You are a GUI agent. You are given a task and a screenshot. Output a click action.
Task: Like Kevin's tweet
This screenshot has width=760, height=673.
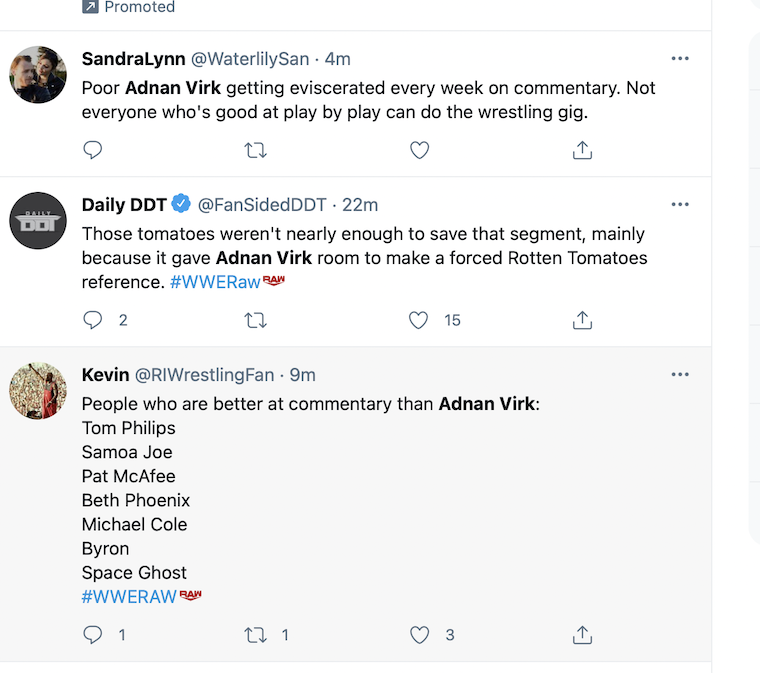420,634
